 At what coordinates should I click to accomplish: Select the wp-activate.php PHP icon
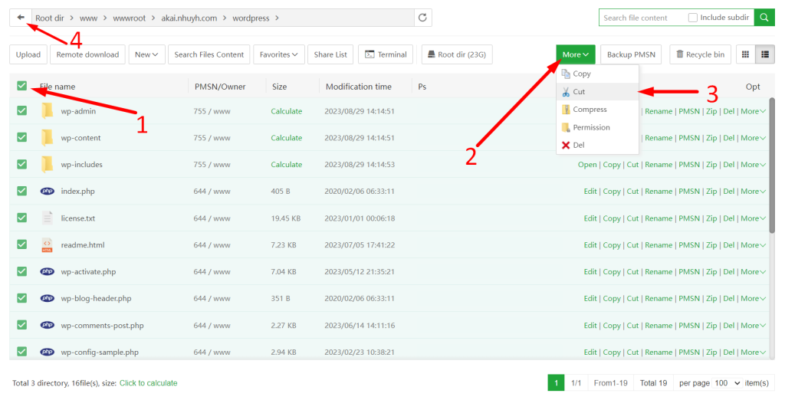[x=47, y=271]
